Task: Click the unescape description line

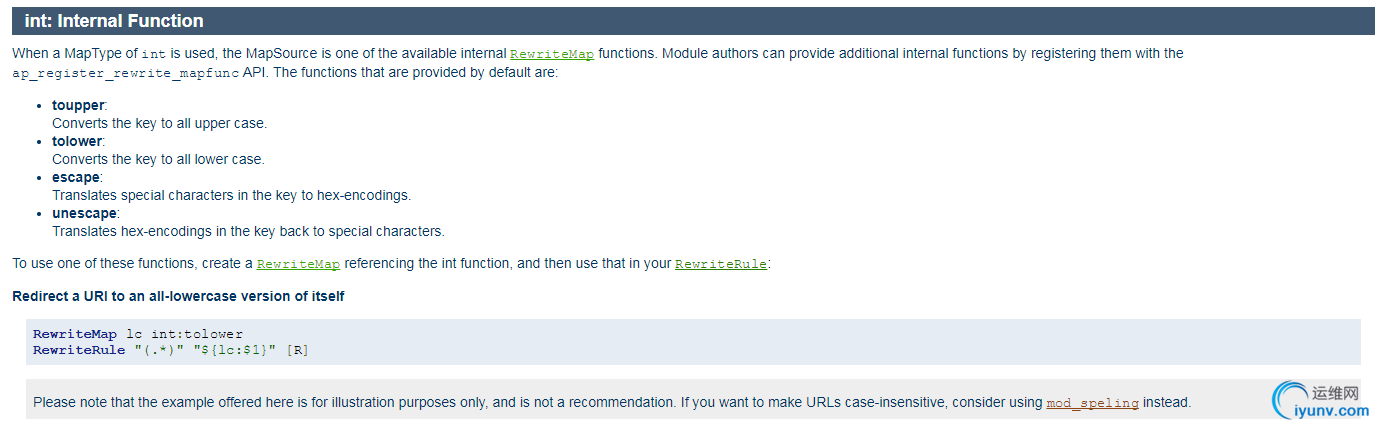Action: (248, 231)
